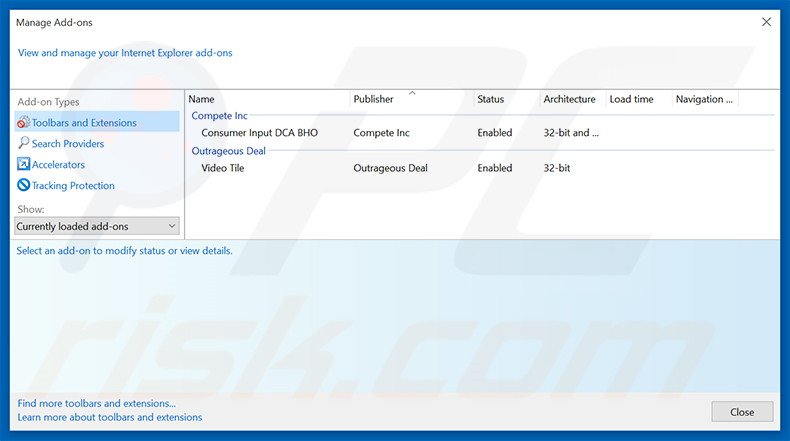Select the Tracking Protection add-on type
Screen dimensions: 790x441
pos(73,186)
